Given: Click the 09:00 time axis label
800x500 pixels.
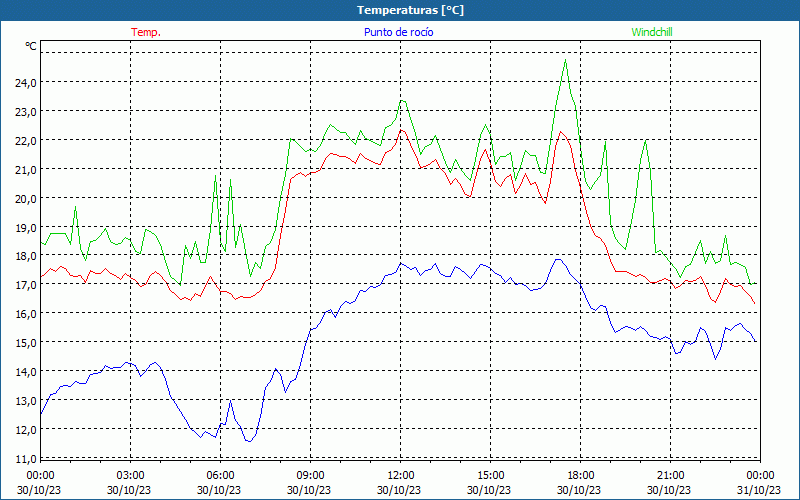Looking at the screenshot, I should [x=310, y=476].
